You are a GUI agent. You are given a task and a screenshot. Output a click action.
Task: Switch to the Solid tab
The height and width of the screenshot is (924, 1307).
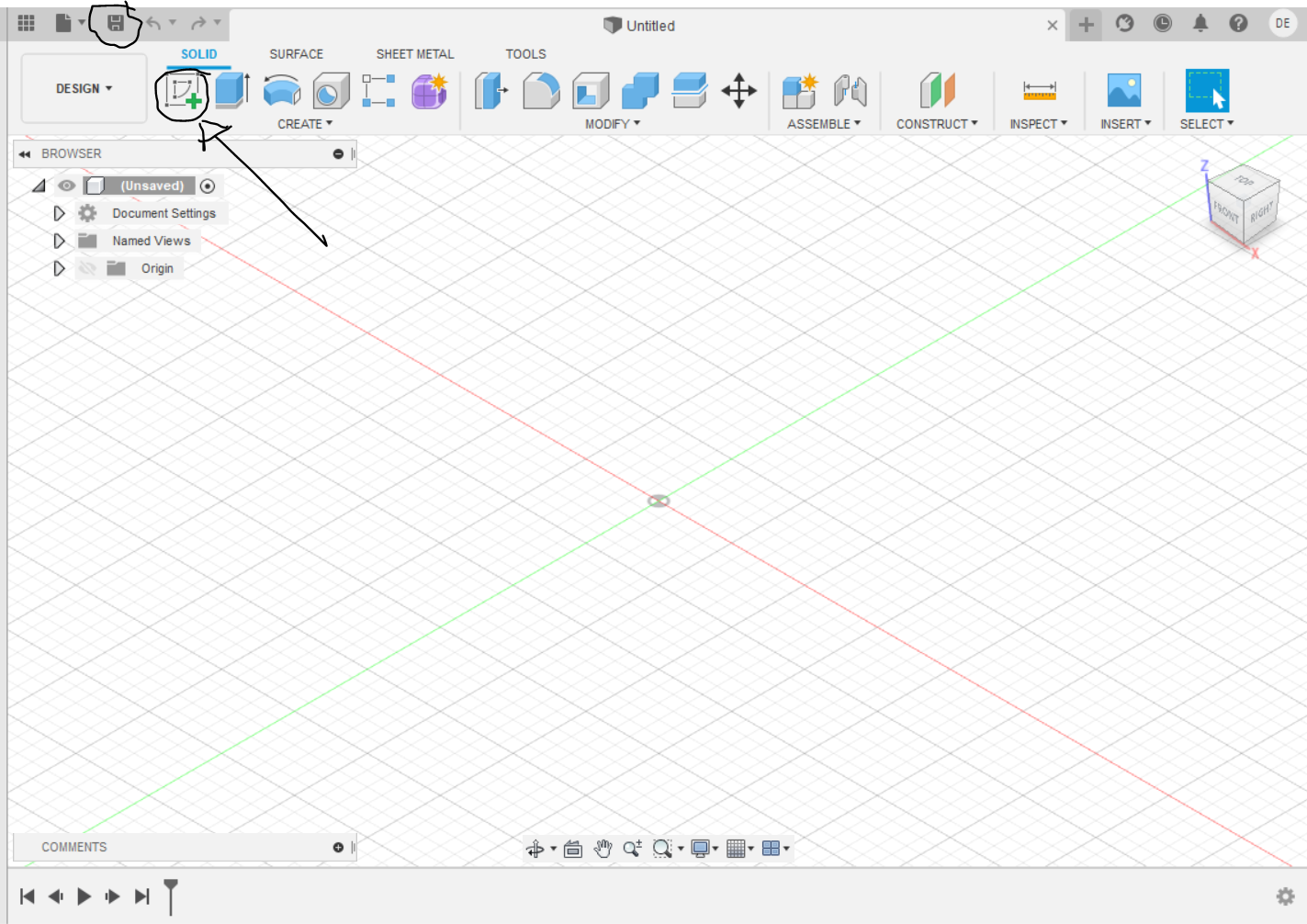pos(198,54)
